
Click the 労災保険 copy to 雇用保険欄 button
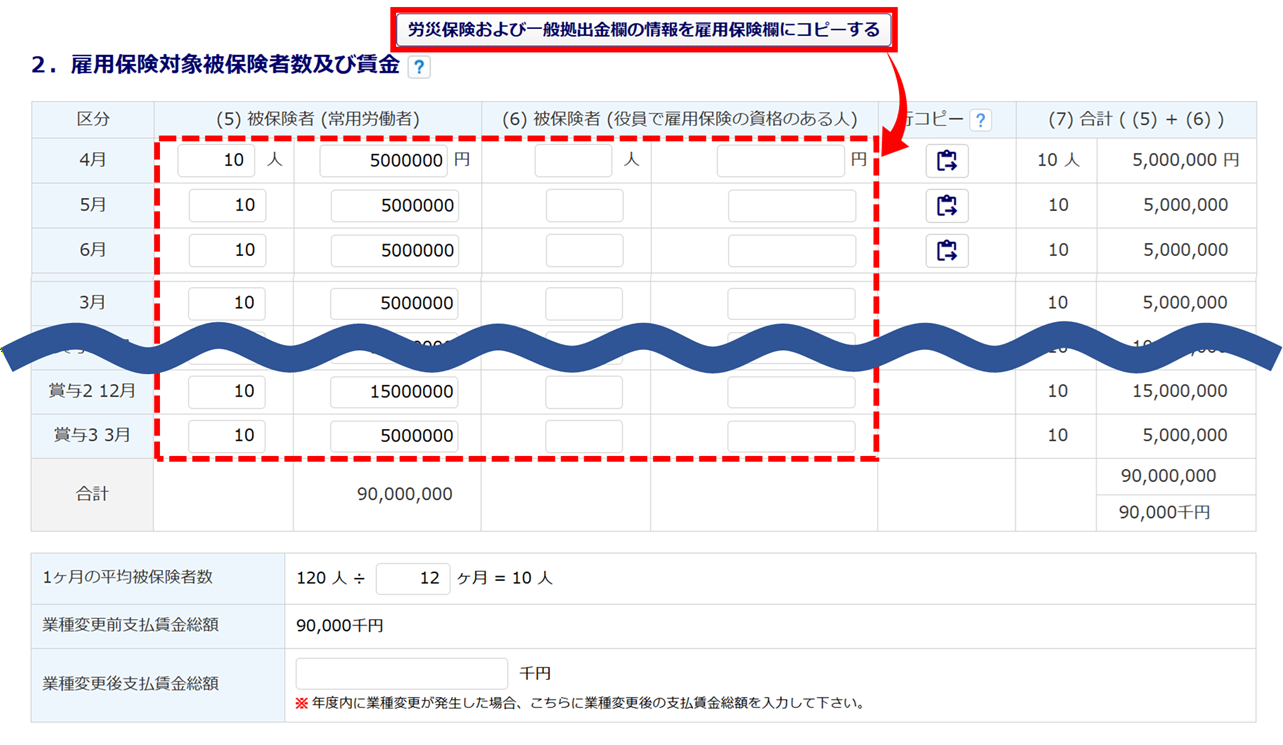[643, 30]
